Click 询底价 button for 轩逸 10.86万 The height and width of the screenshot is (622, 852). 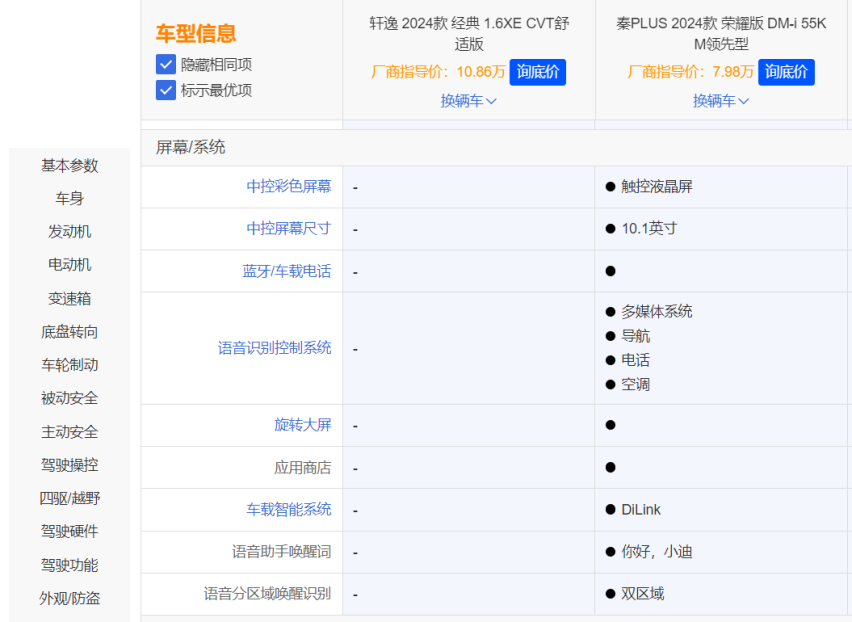pos(537,72)
